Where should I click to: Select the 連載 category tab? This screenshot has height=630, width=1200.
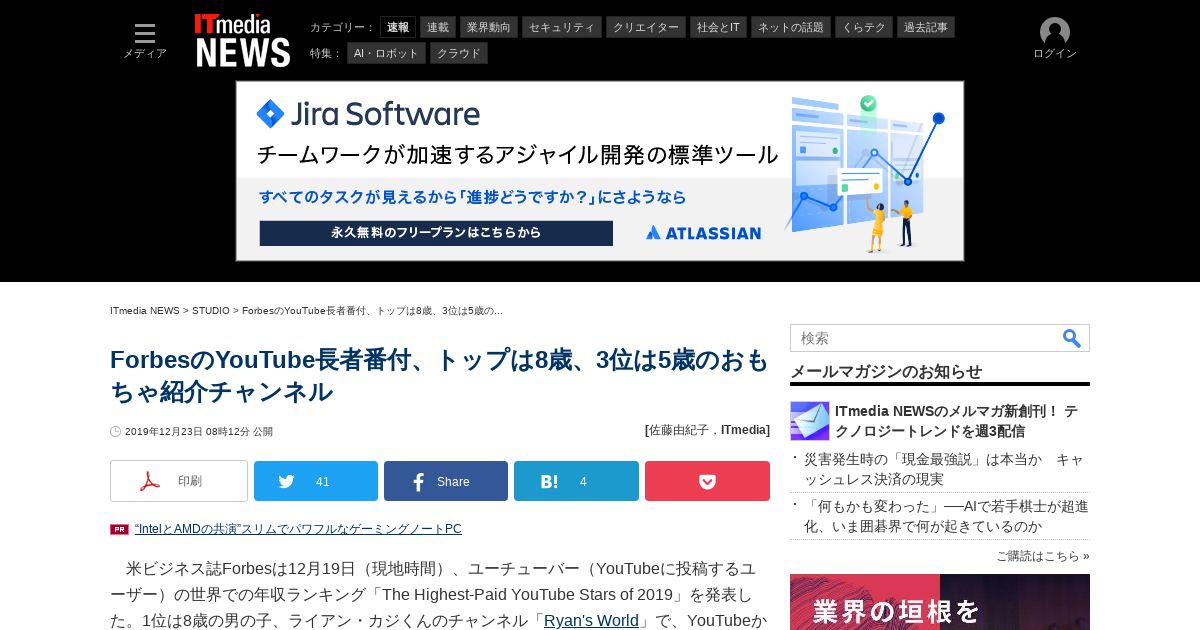(438, 27)
